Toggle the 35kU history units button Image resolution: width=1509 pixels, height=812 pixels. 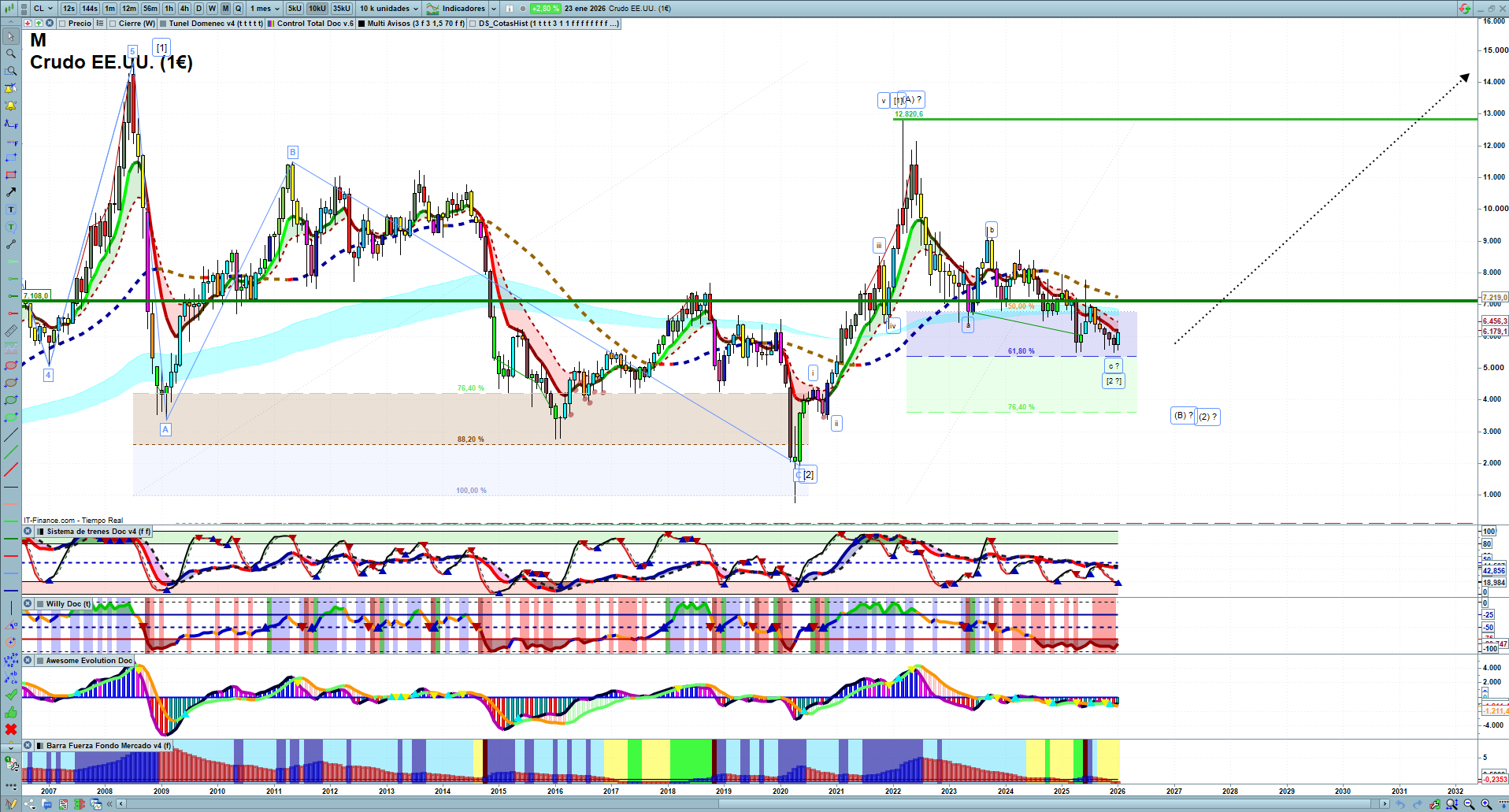pyautogui.click(x=342, y=9)
